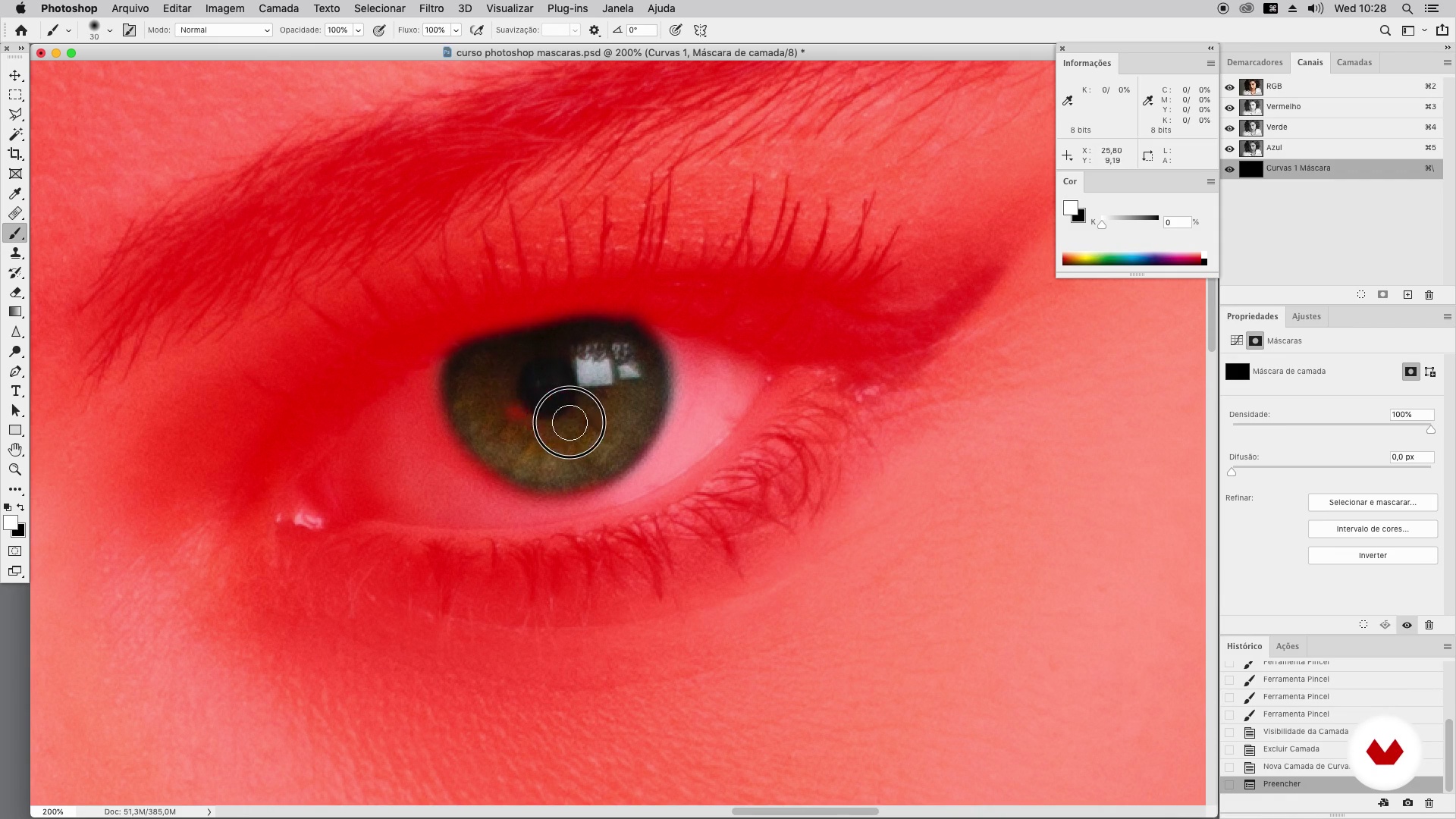The width and height of the screenshot is (1456, 819).
Task: Open the Fluxo value dropdown
Action: pyautogui.click(x=456, y=30)
